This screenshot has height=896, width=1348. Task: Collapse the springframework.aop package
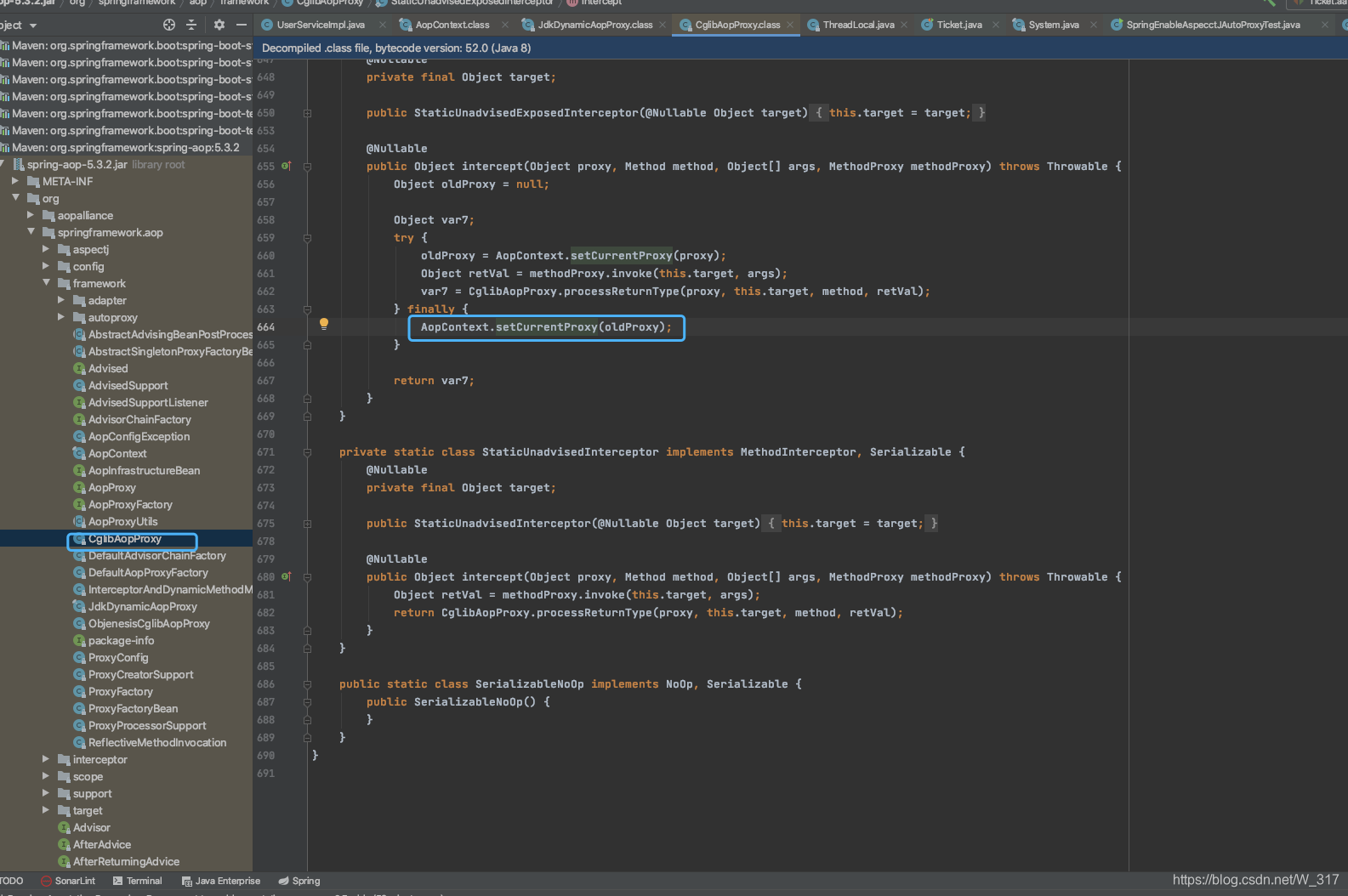tap(31, 232)
